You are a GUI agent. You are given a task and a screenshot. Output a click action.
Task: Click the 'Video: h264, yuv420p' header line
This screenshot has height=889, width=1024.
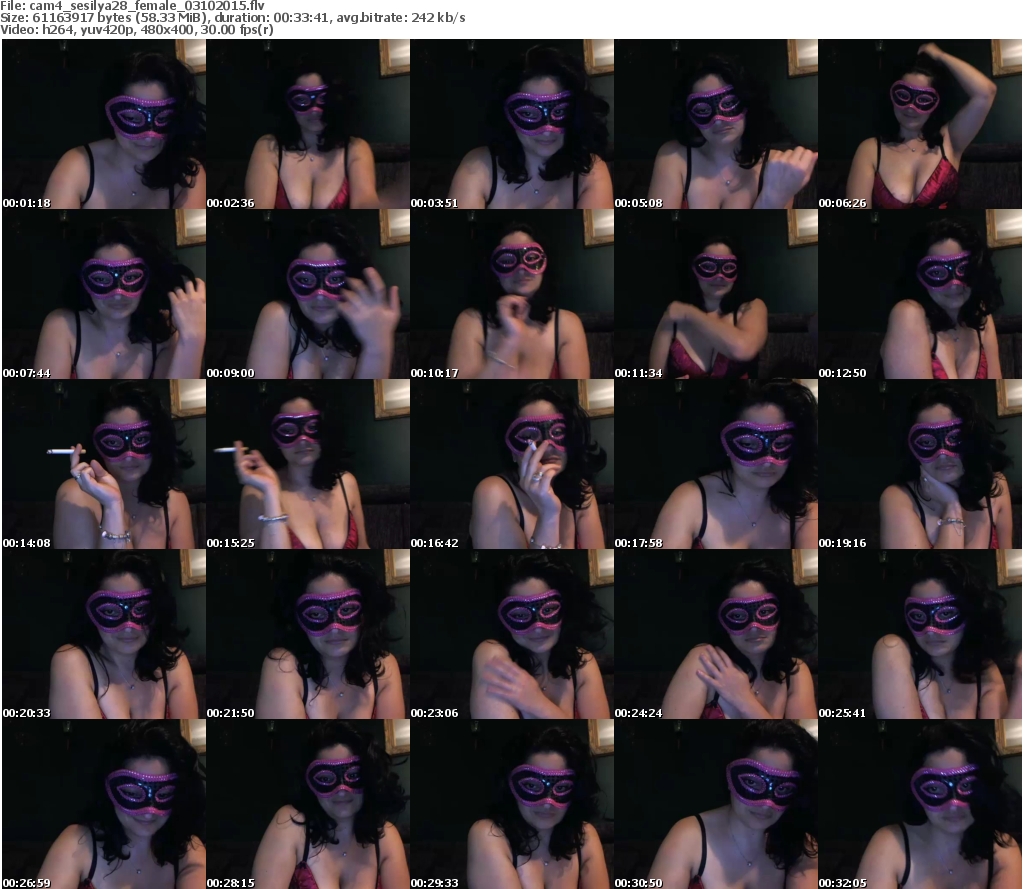pyautogui.click(x=136, y=30)
